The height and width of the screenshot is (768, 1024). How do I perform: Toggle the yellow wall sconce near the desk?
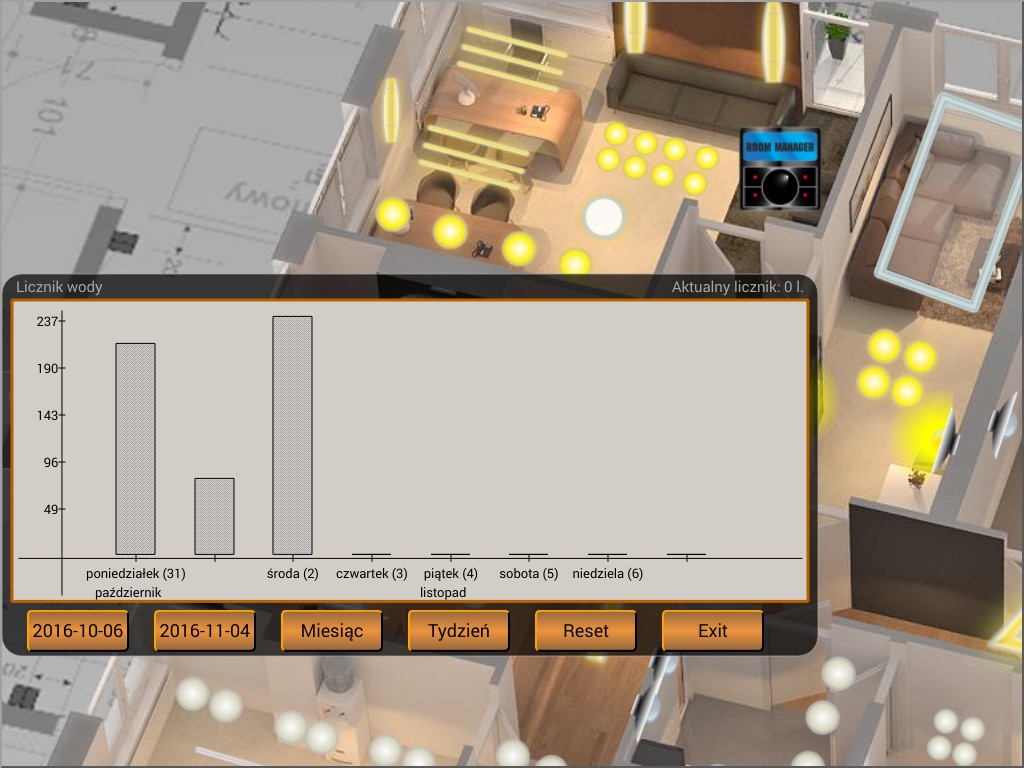point(391,110)
